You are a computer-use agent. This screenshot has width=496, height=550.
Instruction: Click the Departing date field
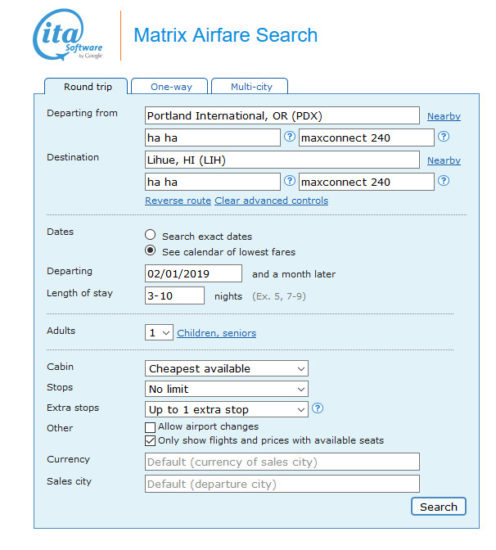pyautogui.click(x=193, y=274)
